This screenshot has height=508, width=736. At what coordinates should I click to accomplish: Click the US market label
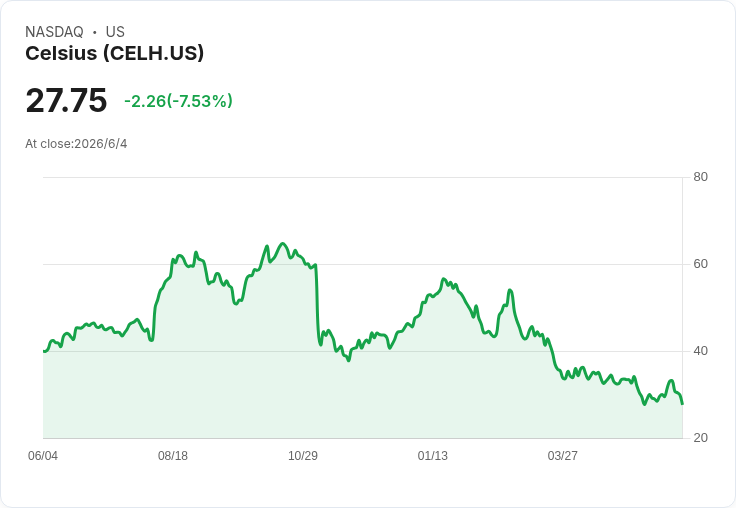click(115, 32)
